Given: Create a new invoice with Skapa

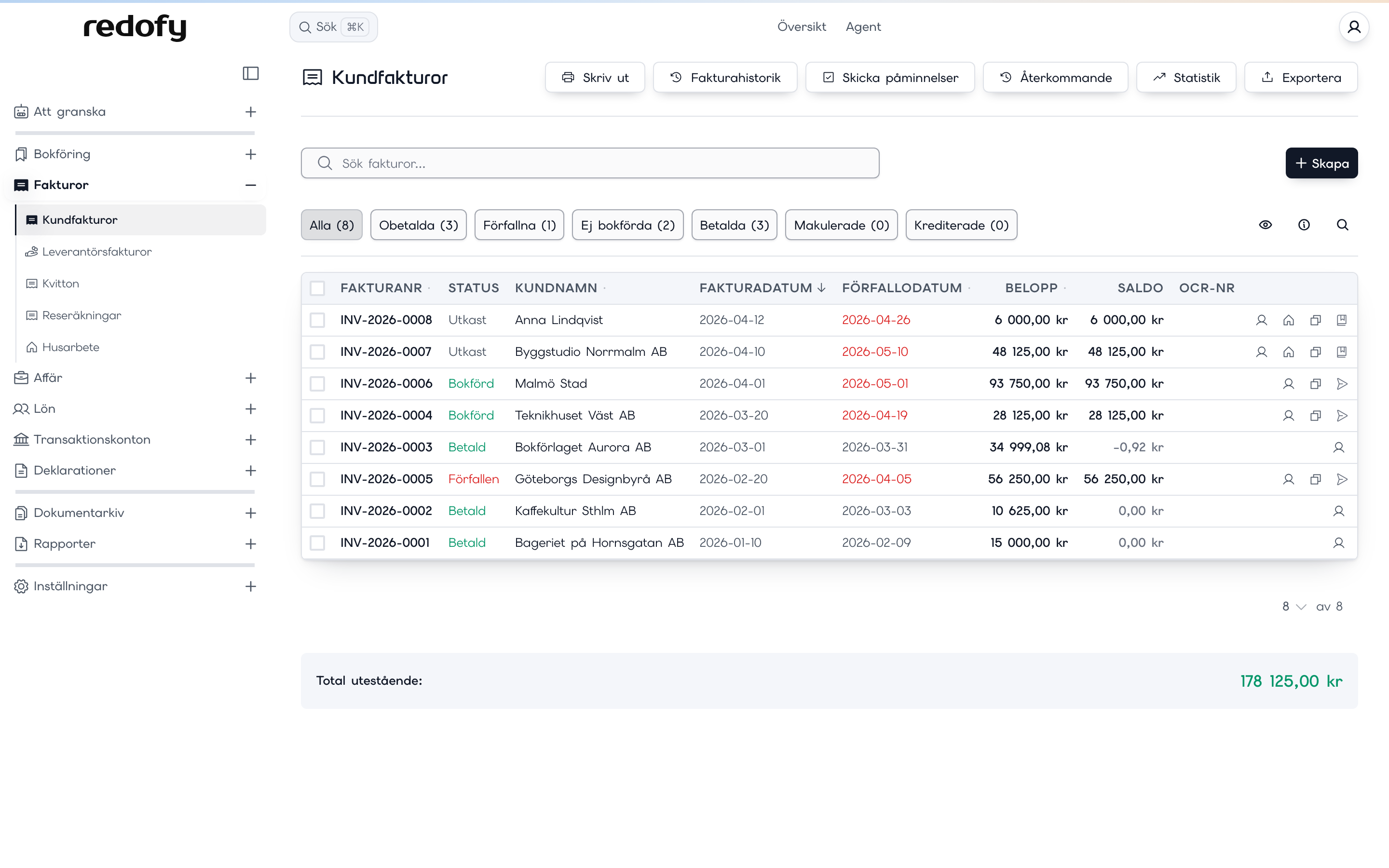Looking at the screenshot, I should tap(1321, 163).
